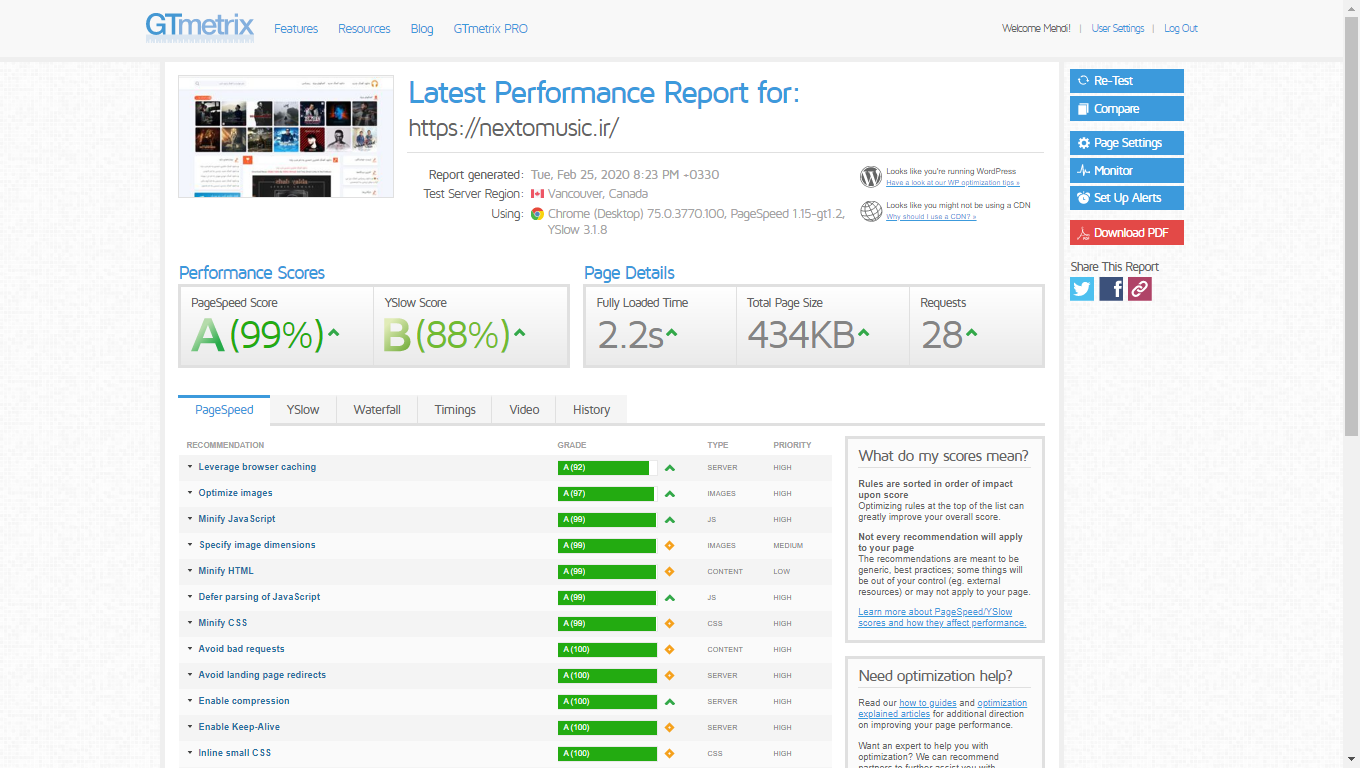Click green arrow beside Defer parsing of JavaScript
This screenshot has height=768, width=1360.
click(x=670, y=597)
